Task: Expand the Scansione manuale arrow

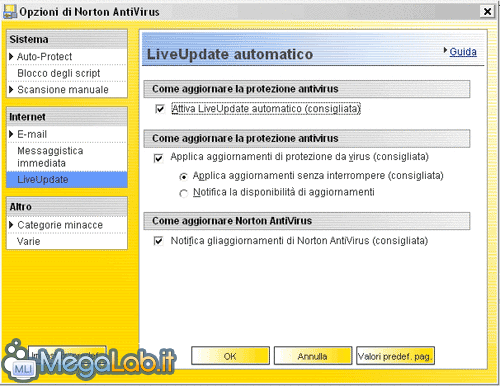Action: (x=11, y=89)
